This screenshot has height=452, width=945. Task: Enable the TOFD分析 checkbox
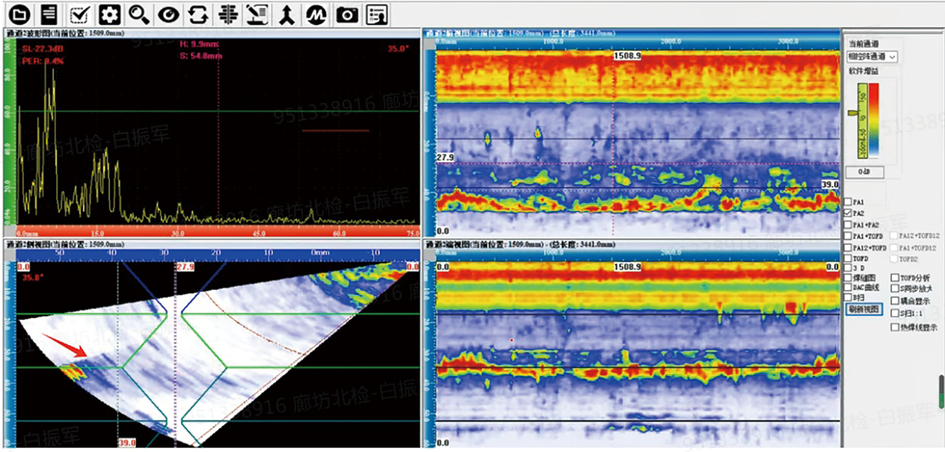pos(894,277)
